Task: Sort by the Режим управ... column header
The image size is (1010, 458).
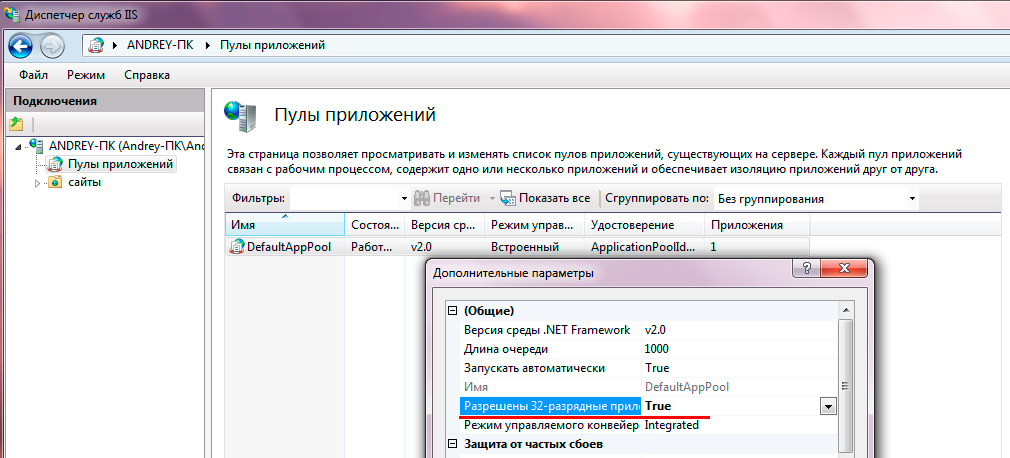Action: point(535,225)
